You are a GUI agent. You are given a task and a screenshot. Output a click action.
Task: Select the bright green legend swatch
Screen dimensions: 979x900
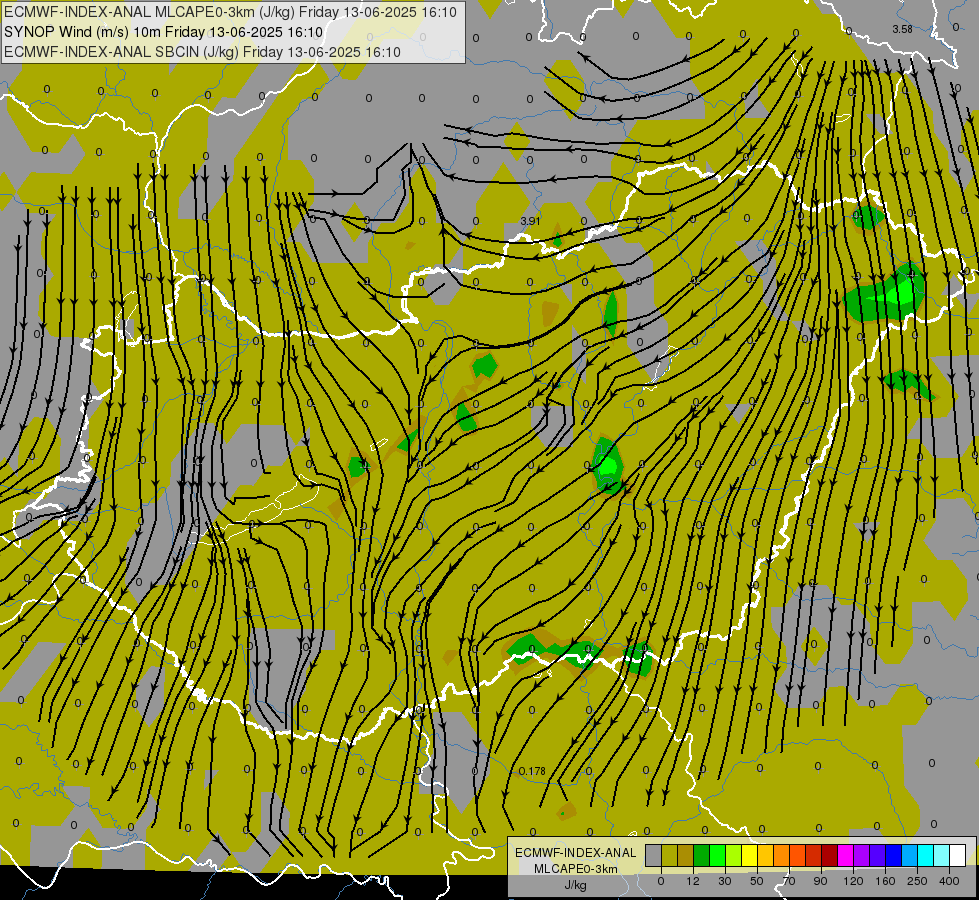click(717, 855)
